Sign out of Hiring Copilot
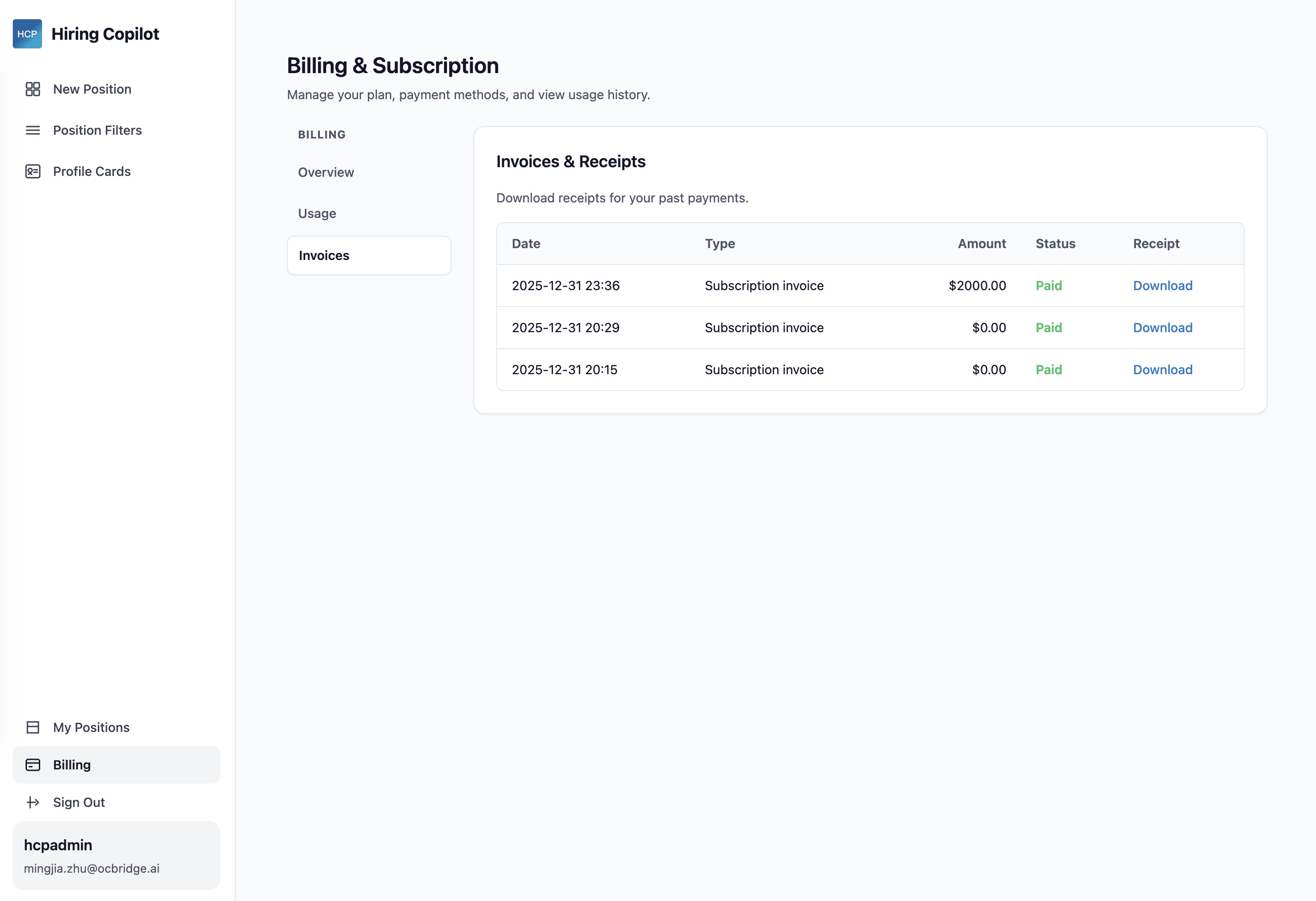 click(79, 802)
